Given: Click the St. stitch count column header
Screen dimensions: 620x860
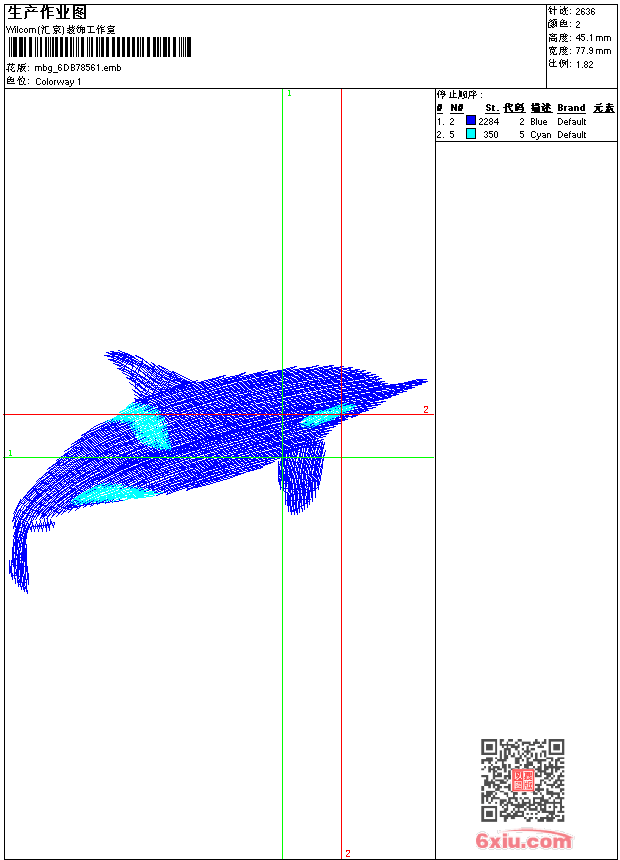Looking at the screenshot, I should tap(491, 108).
